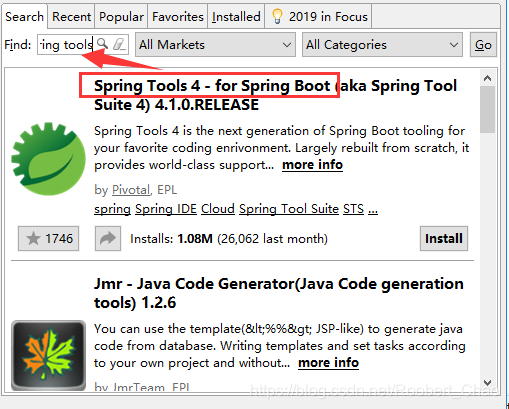
Task: Open more info for Spring Tools 4
Action: pos(312,165)
